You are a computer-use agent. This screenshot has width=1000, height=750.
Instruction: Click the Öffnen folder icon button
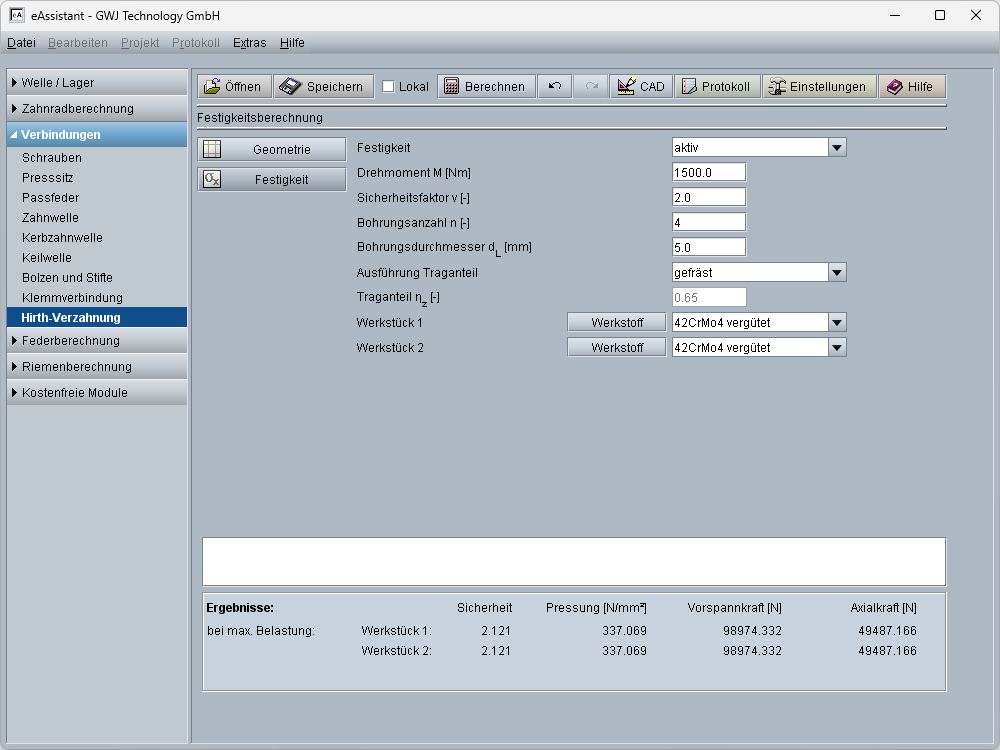tap(234, 87)
